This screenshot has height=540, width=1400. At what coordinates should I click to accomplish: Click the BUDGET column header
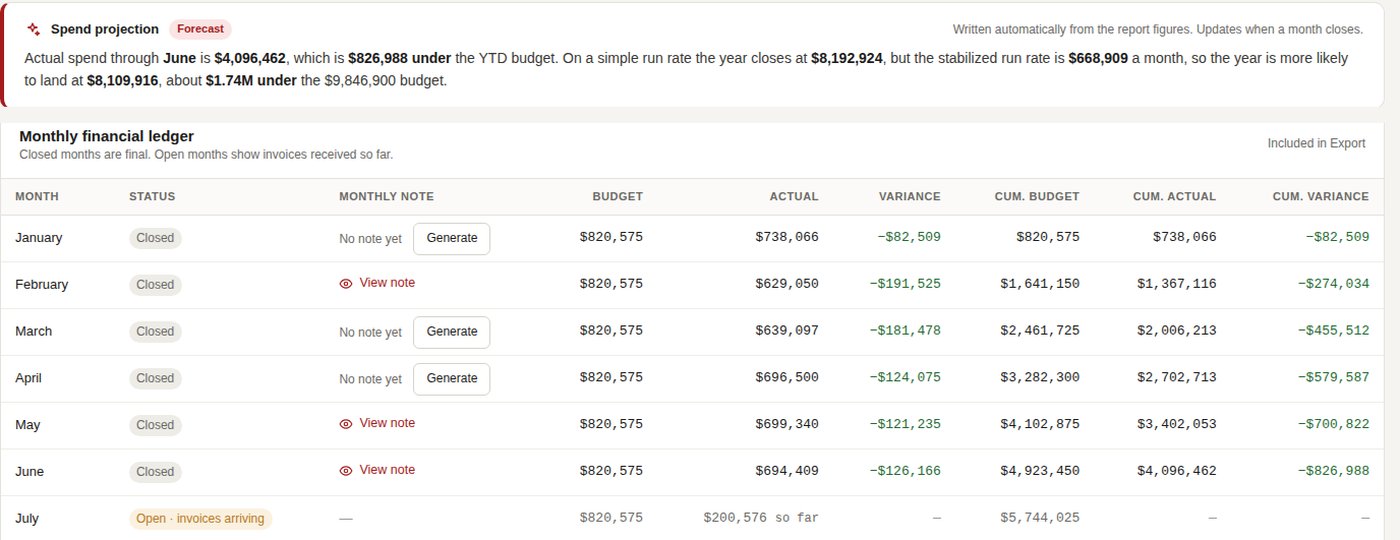click(x=617, y=197)
